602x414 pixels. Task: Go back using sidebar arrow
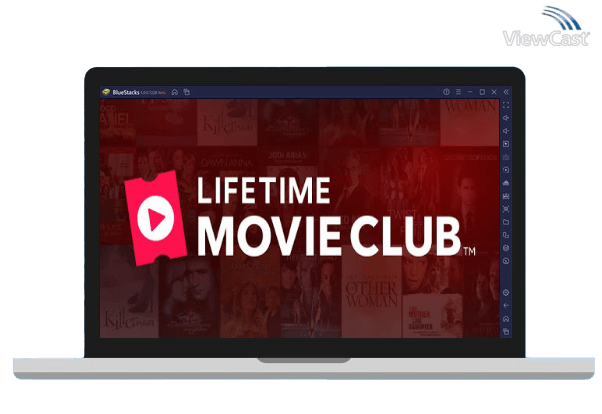pyautogui.click(x=506, y=306)
